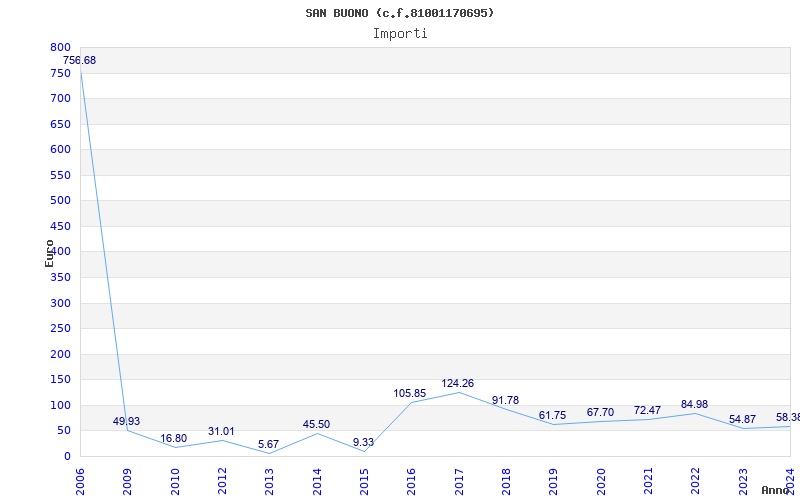
Task: Click the 600 y-axis value
Action: [x=60, y=149]
